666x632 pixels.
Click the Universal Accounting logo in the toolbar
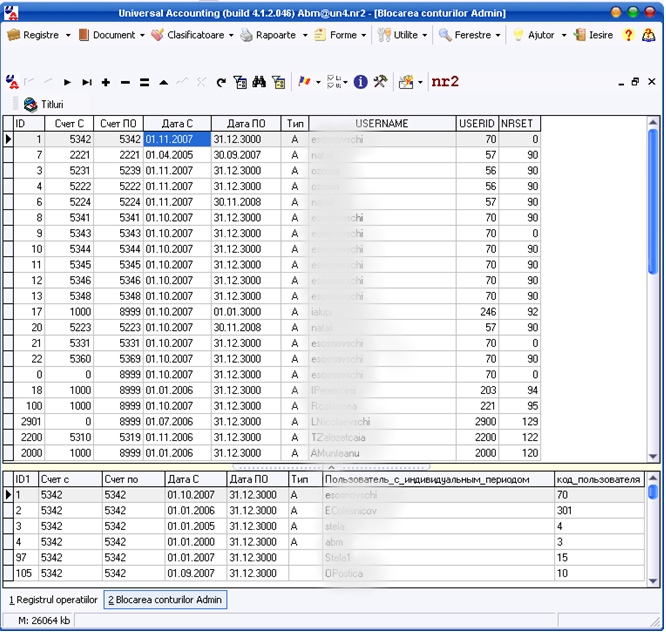tap(12, 82)
